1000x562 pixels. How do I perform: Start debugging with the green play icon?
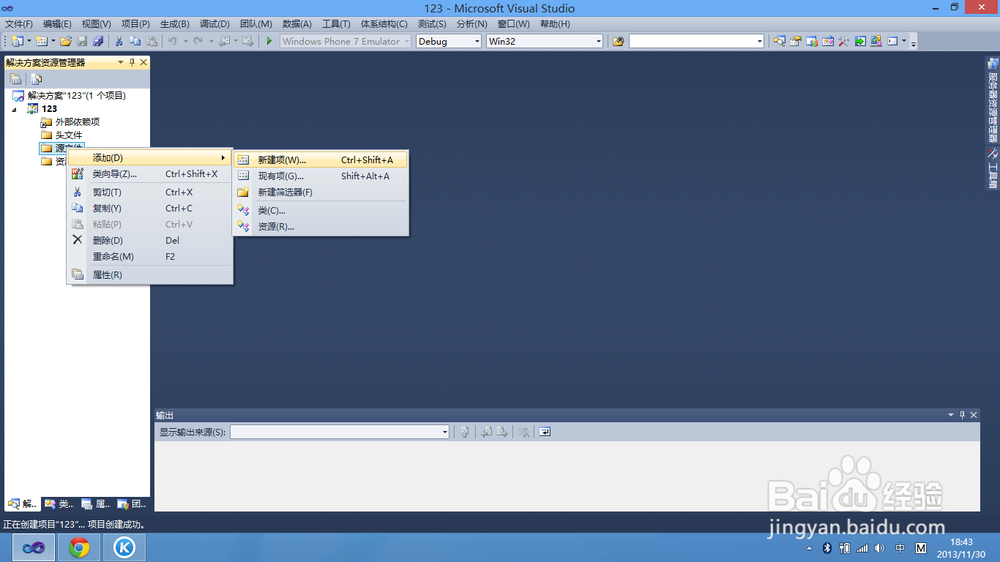coord(269,41)
